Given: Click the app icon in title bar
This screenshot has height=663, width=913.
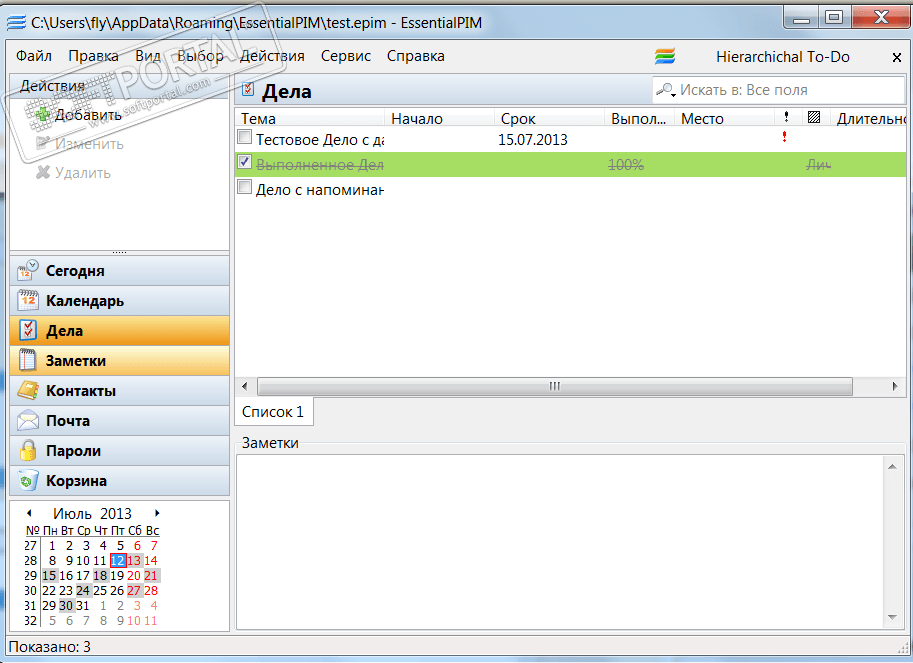Looking at the screenshot, I should pos(16,23).
